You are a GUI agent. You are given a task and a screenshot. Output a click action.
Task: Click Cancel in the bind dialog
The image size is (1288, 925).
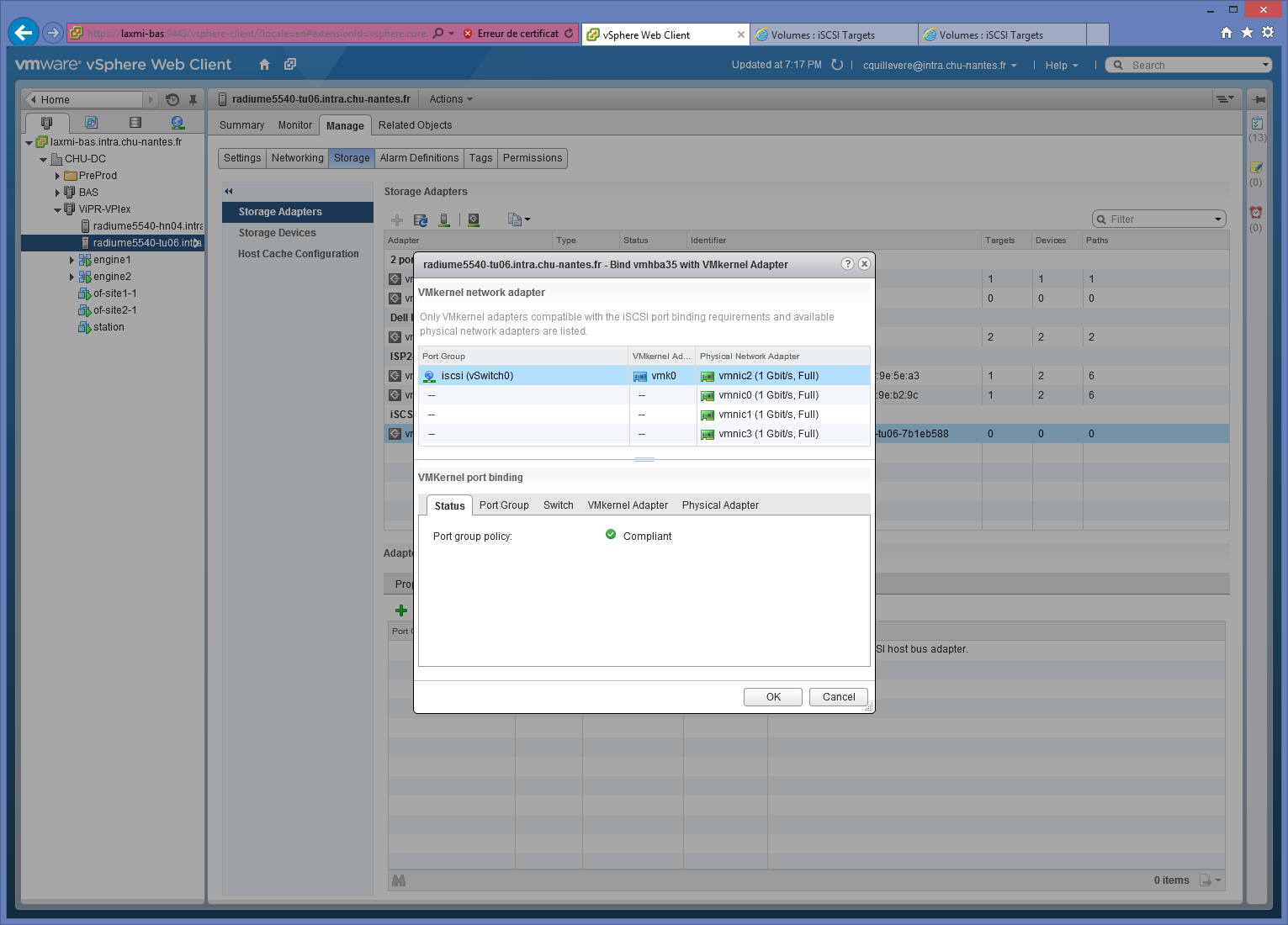point(838,697)
